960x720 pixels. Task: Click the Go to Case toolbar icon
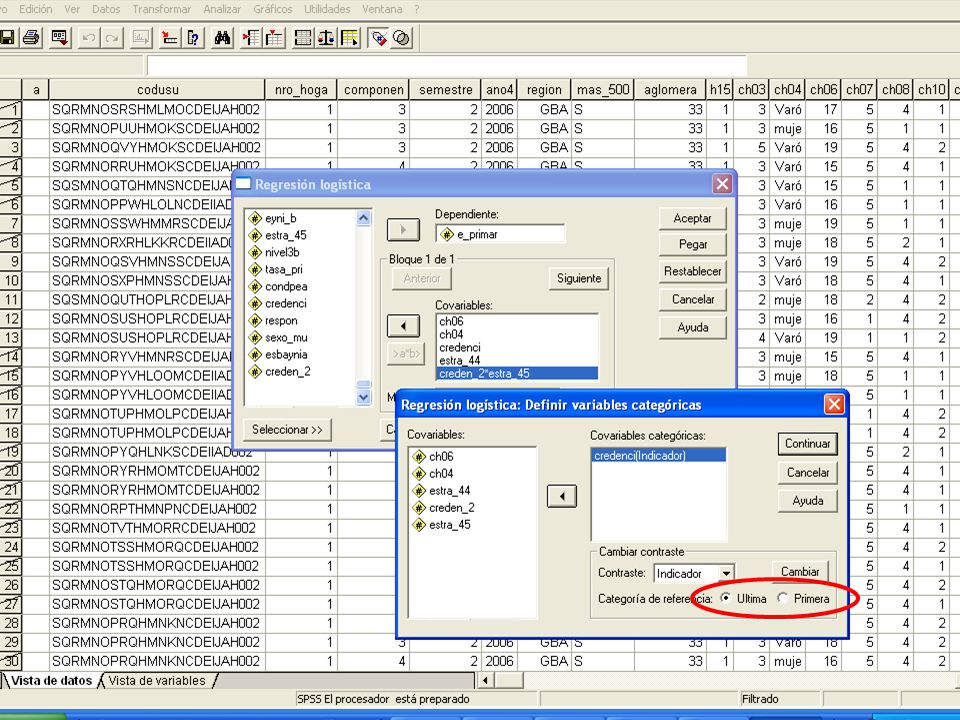click(x=170, y=38)
